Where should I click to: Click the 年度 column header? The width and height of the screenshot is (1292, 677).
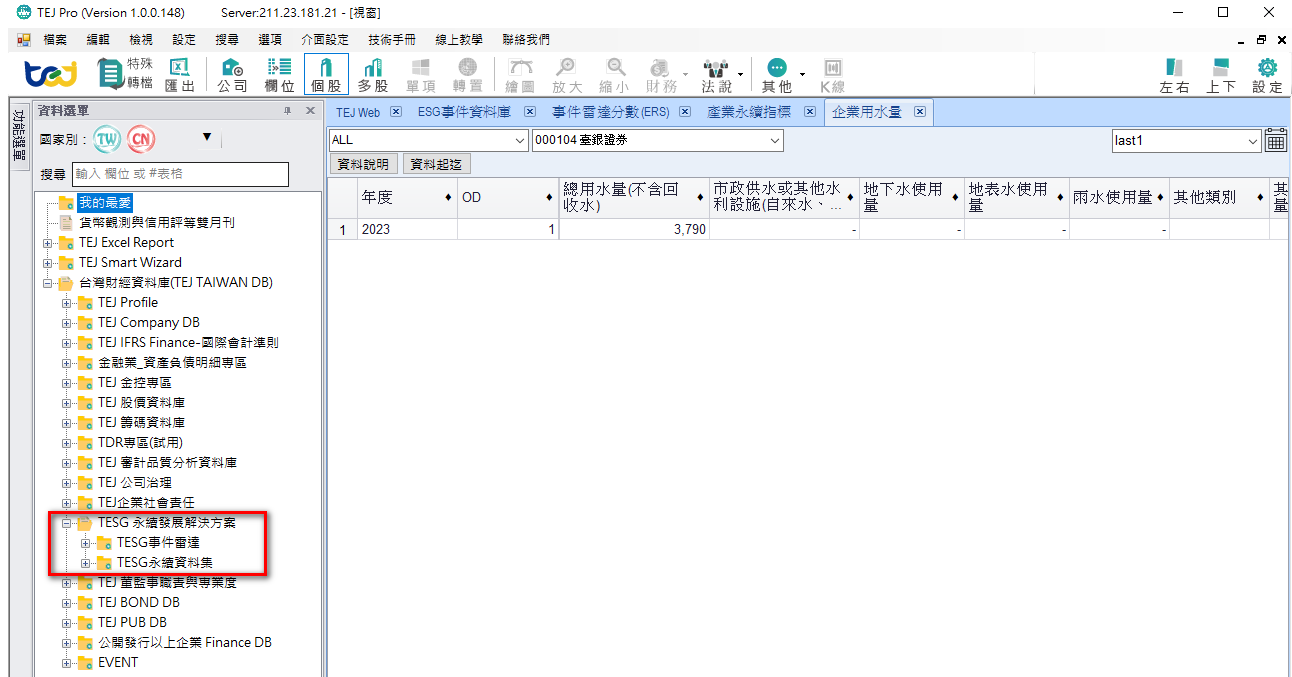[407, 198]
